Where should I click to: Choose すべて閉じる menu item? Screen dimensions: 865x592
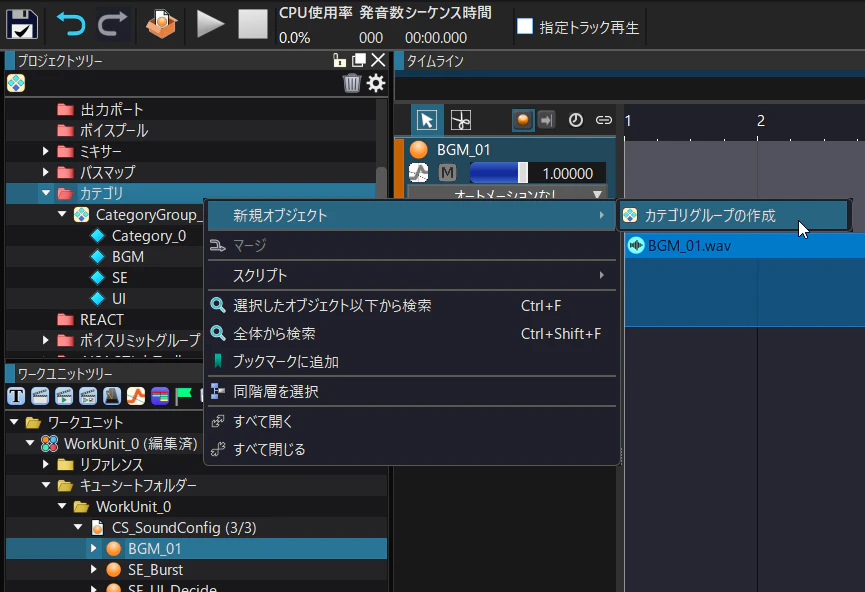[x=412, y=450]
